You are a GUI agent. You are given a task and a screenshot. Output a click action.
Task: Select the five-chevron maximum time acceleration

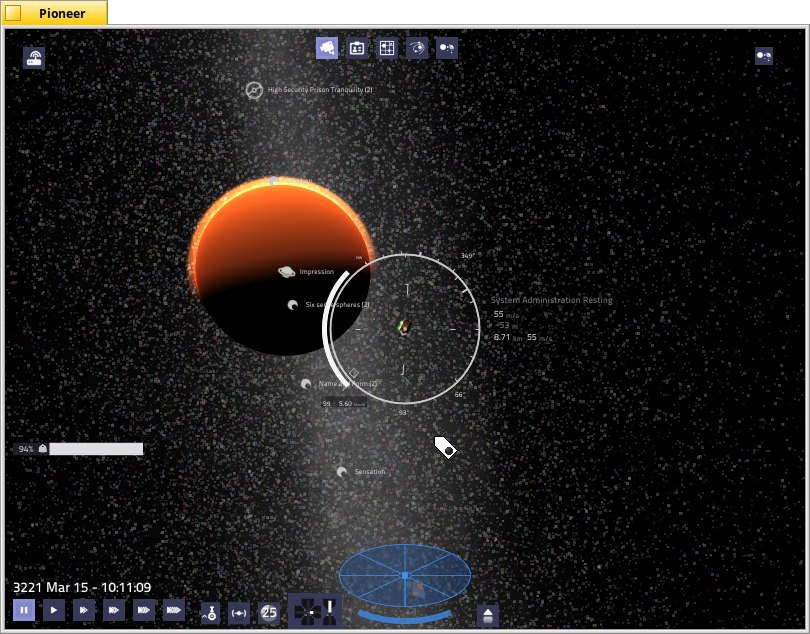pos(174,610)
